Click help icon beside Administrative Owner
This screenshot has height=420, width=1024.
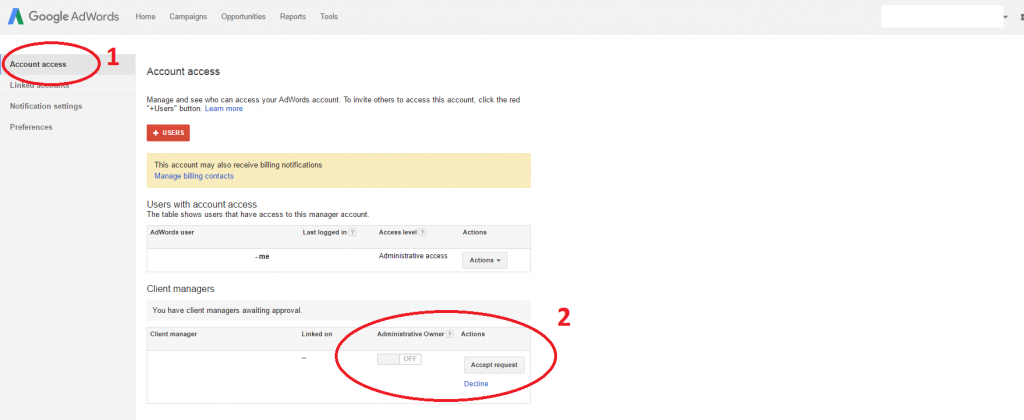pyautogui.click(x=449, y=334)
